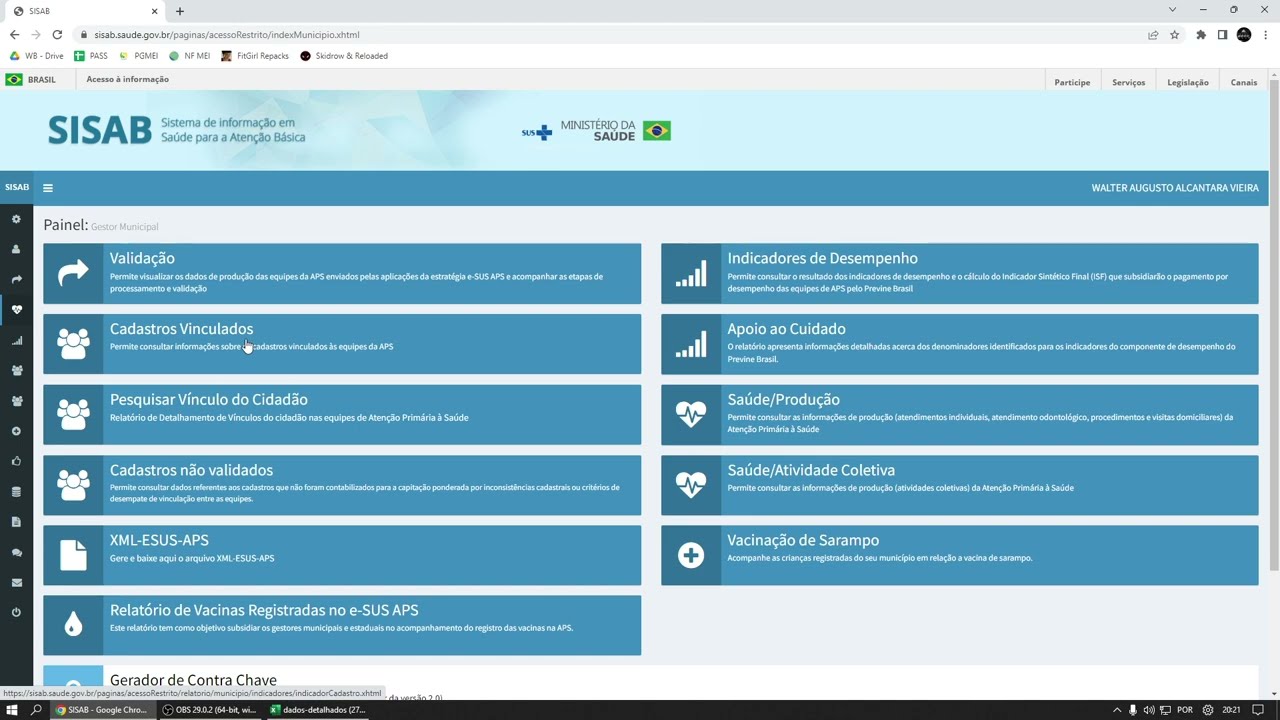The width and height of the screenshot is (1280, 720).
Task: Click the envelope mail sidebar icon
Action: [16, 582]
